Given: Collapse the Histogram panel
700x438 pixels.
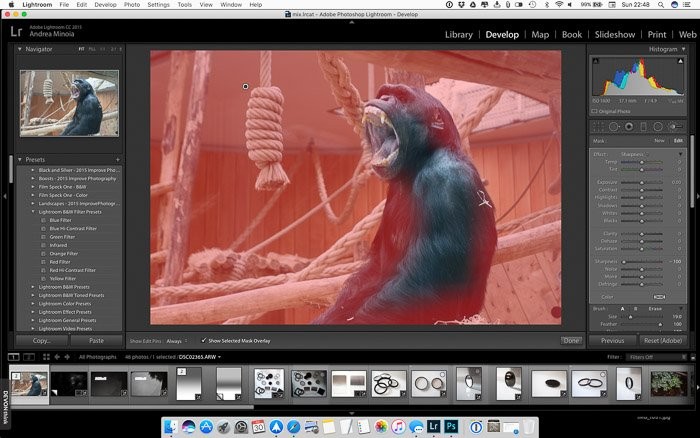Looking at the screenshot, I should click(x=683, y=49).
